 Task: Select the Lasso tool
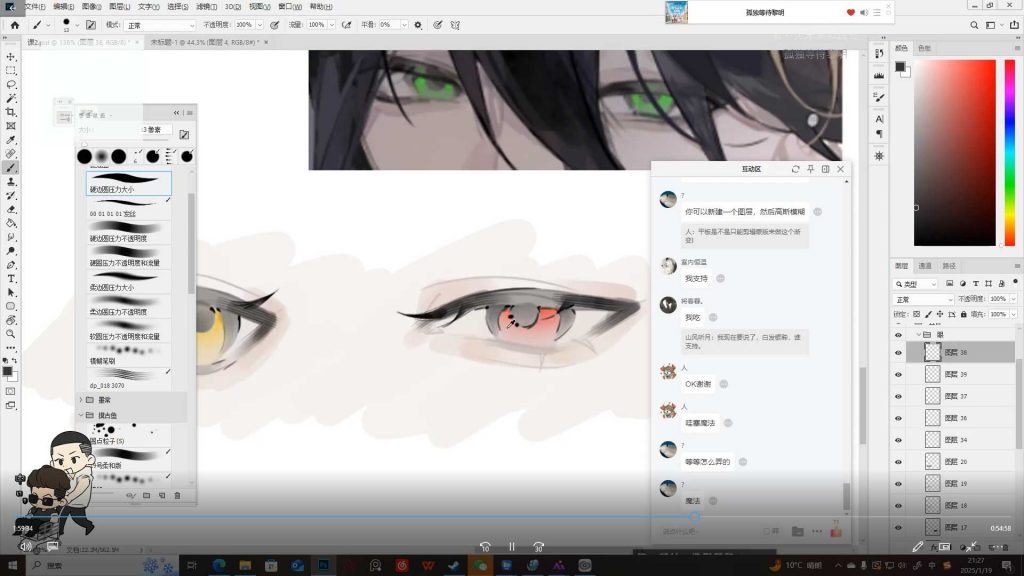coord(11,85)
